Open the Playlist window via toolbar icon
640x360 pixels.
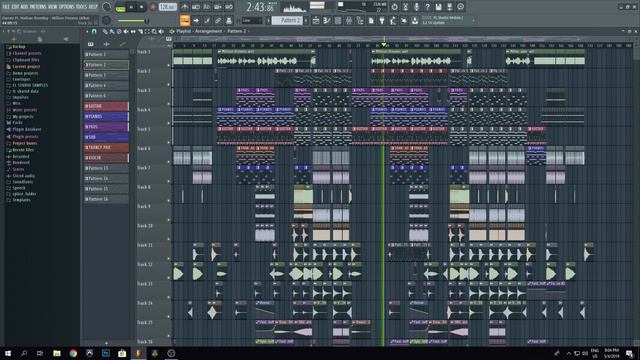click(x=316, y=20)
